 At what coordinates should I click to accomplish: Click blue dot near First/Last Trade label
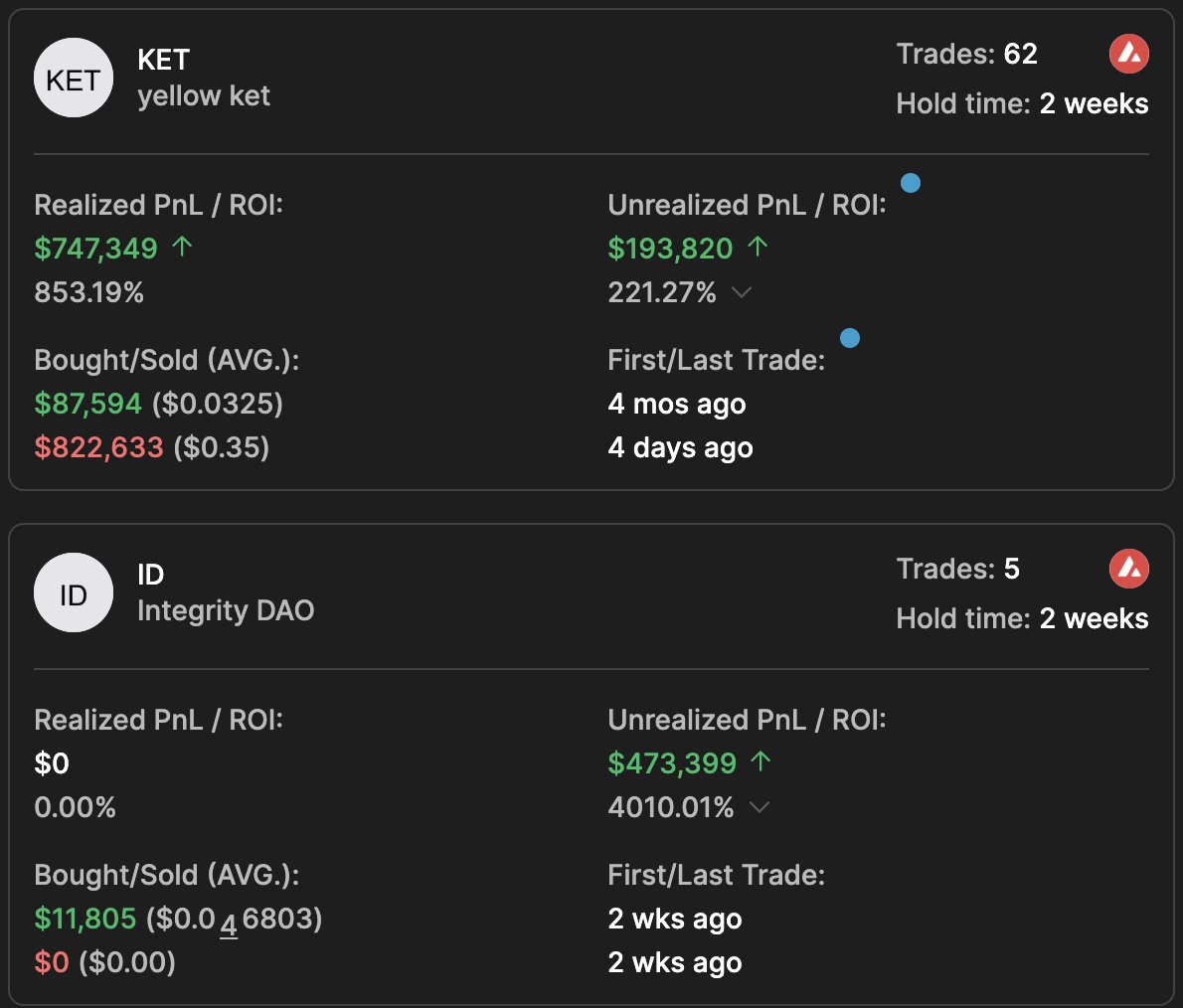click(850, 338)
